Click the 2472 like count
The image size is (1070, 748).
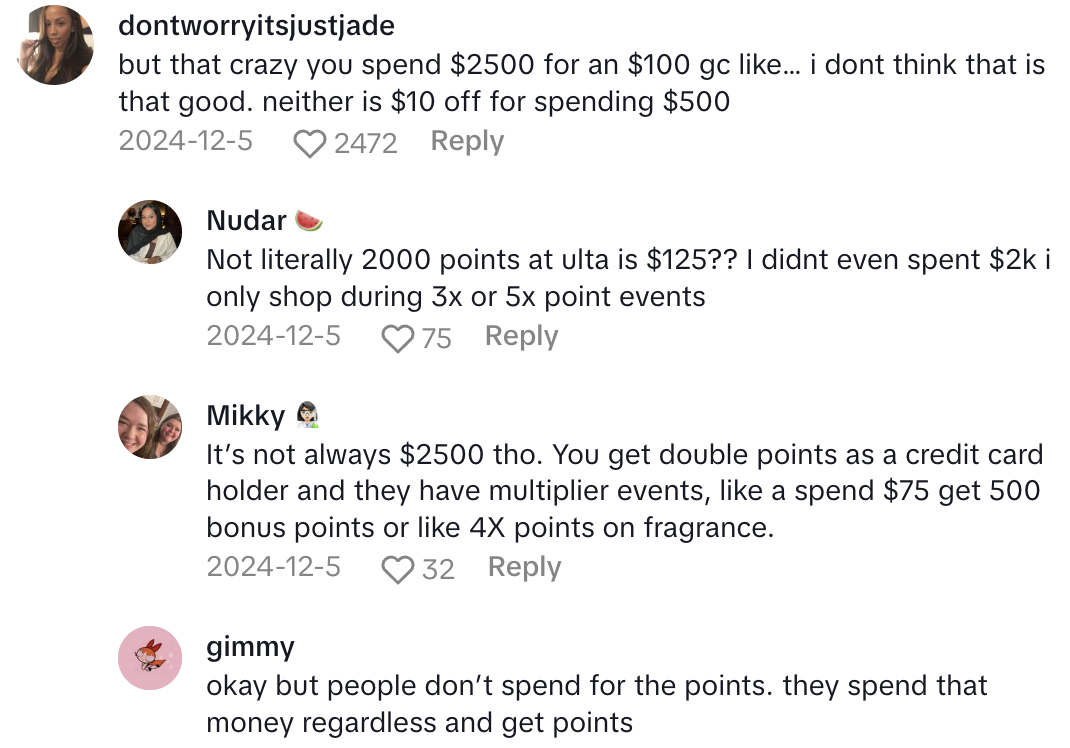coord(365,143)
